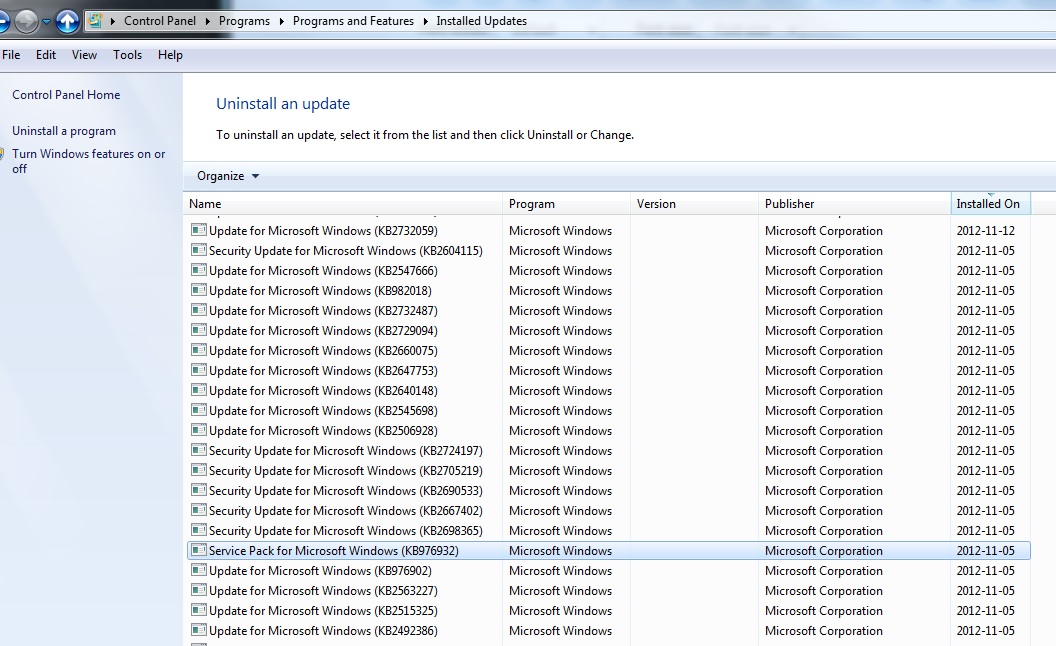This screenshot has width=1056, height=646.
Task: Click the shield icon beside Turn Windows features
Action: pos(4,155)
